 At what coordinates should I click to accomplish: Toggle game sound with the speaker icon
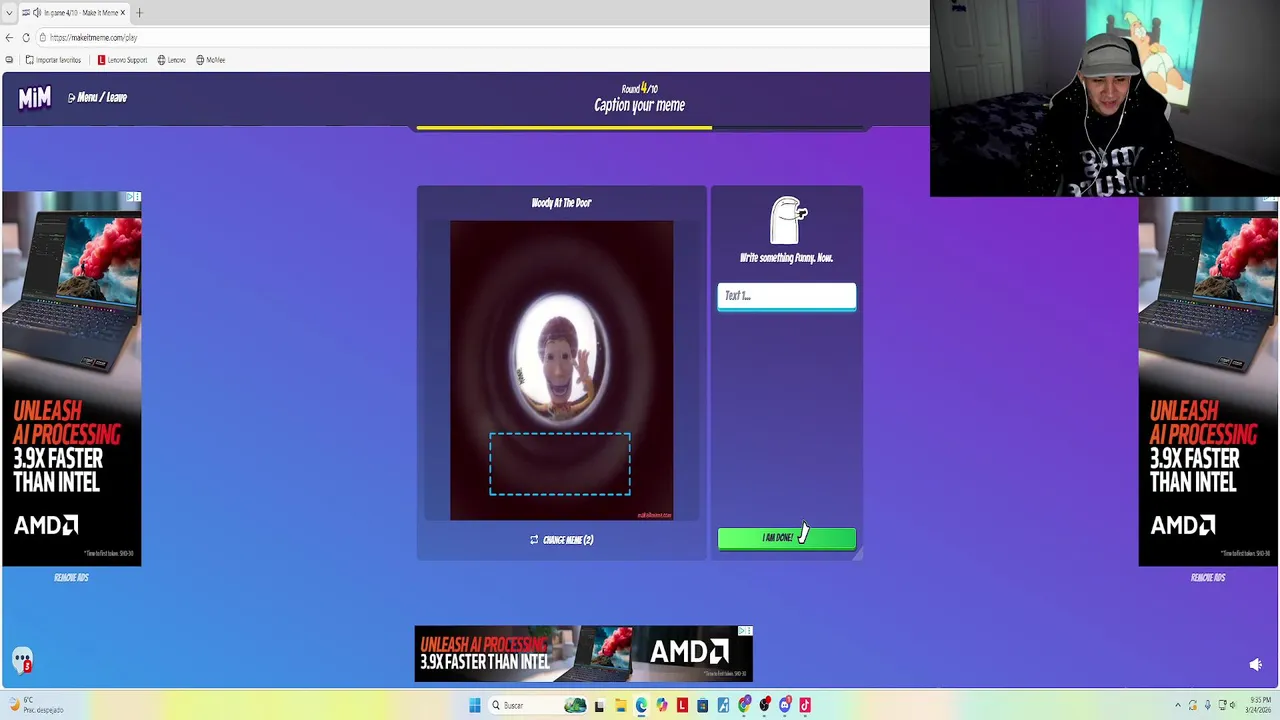pos(1255,665)
